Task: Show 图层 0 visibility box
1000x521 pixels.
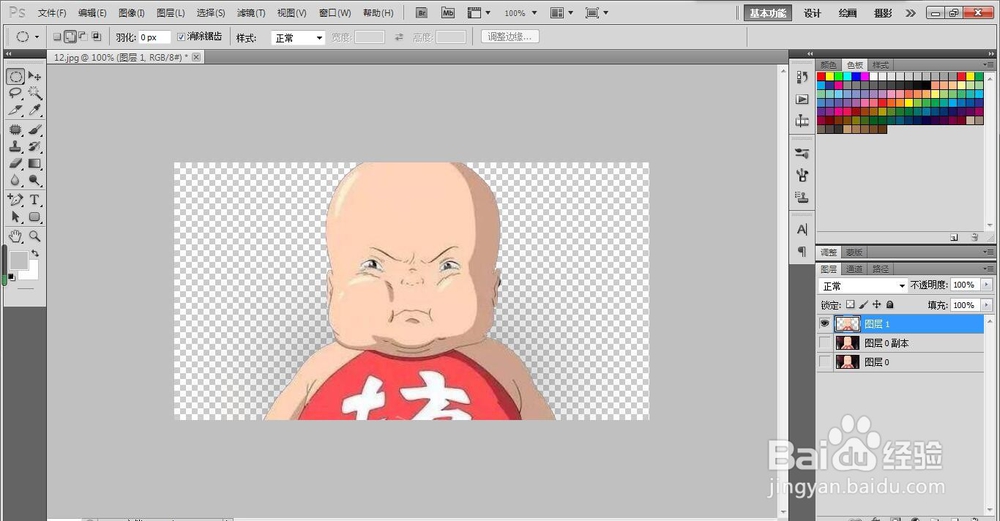Action: [825, 362]
